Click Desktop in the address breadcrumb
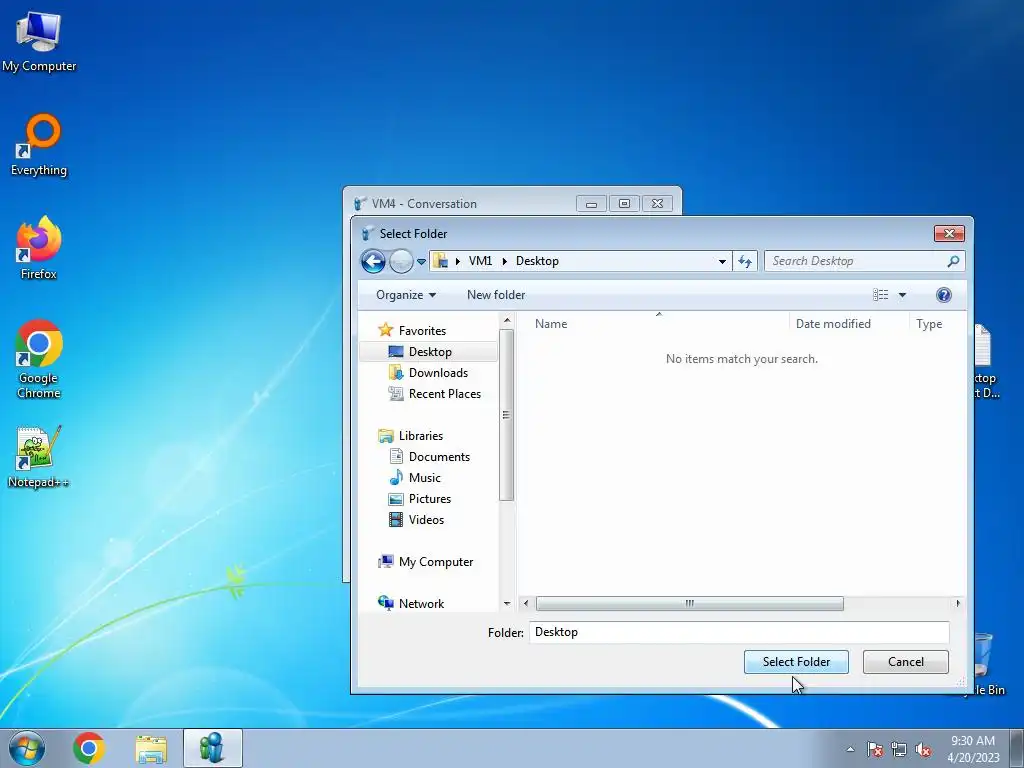This screenshot has width=1024, height=768. tap(537, 261)
